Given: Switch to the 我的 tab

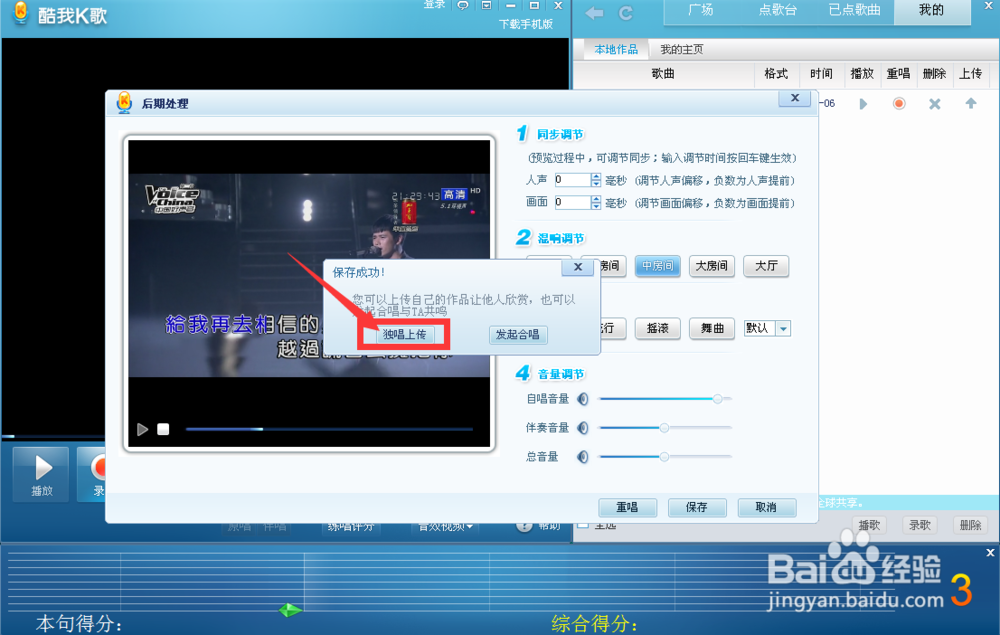Looking at the screenshot, I should (931, 11).
